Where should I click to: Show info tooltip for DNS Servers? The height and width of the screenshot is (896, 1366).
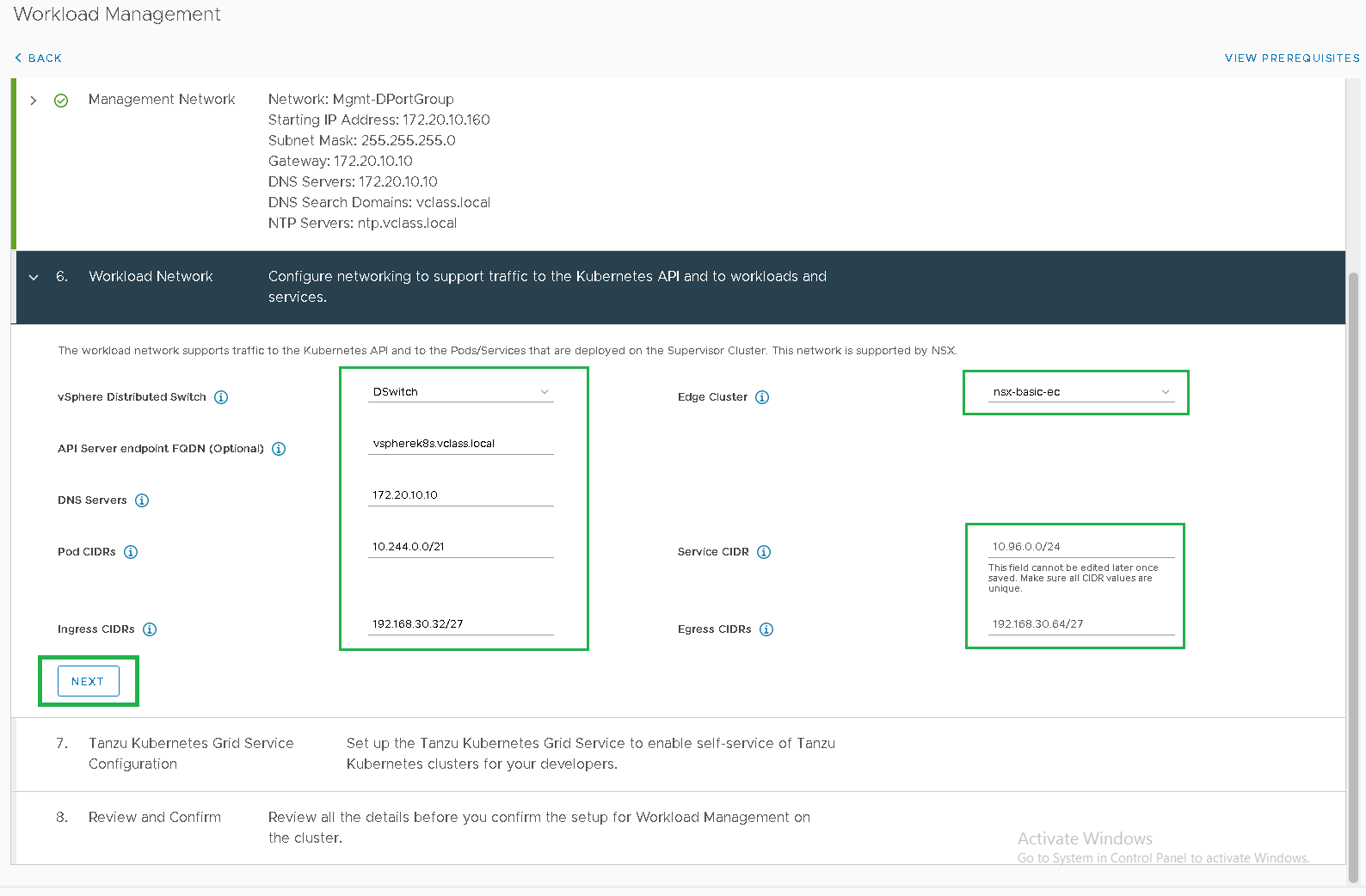pos(142,500)
